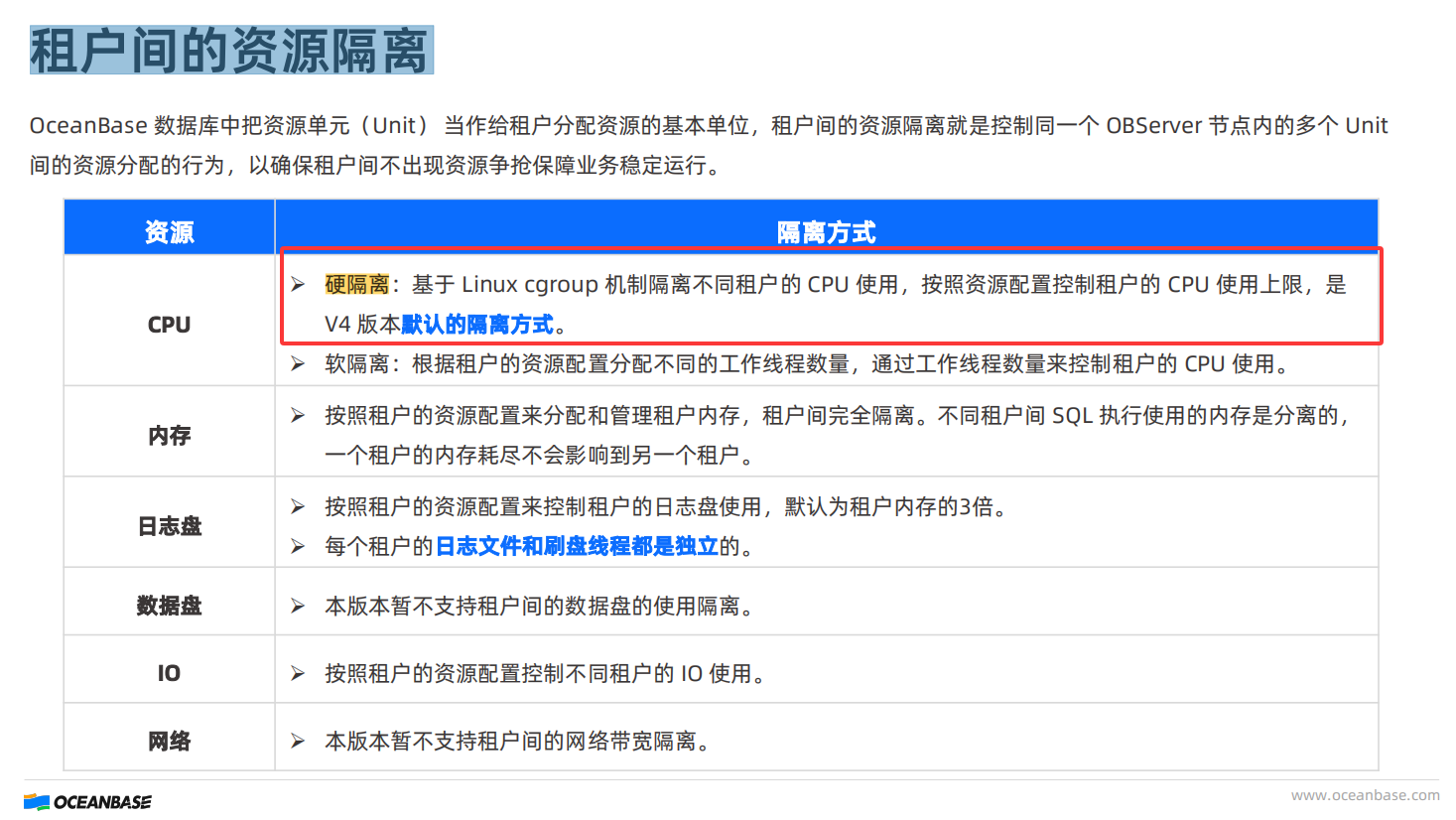Viewport: 1456px width, 820px height.
Task: Click the blue text 默认的隔离方式
Action: pos(477,324)
